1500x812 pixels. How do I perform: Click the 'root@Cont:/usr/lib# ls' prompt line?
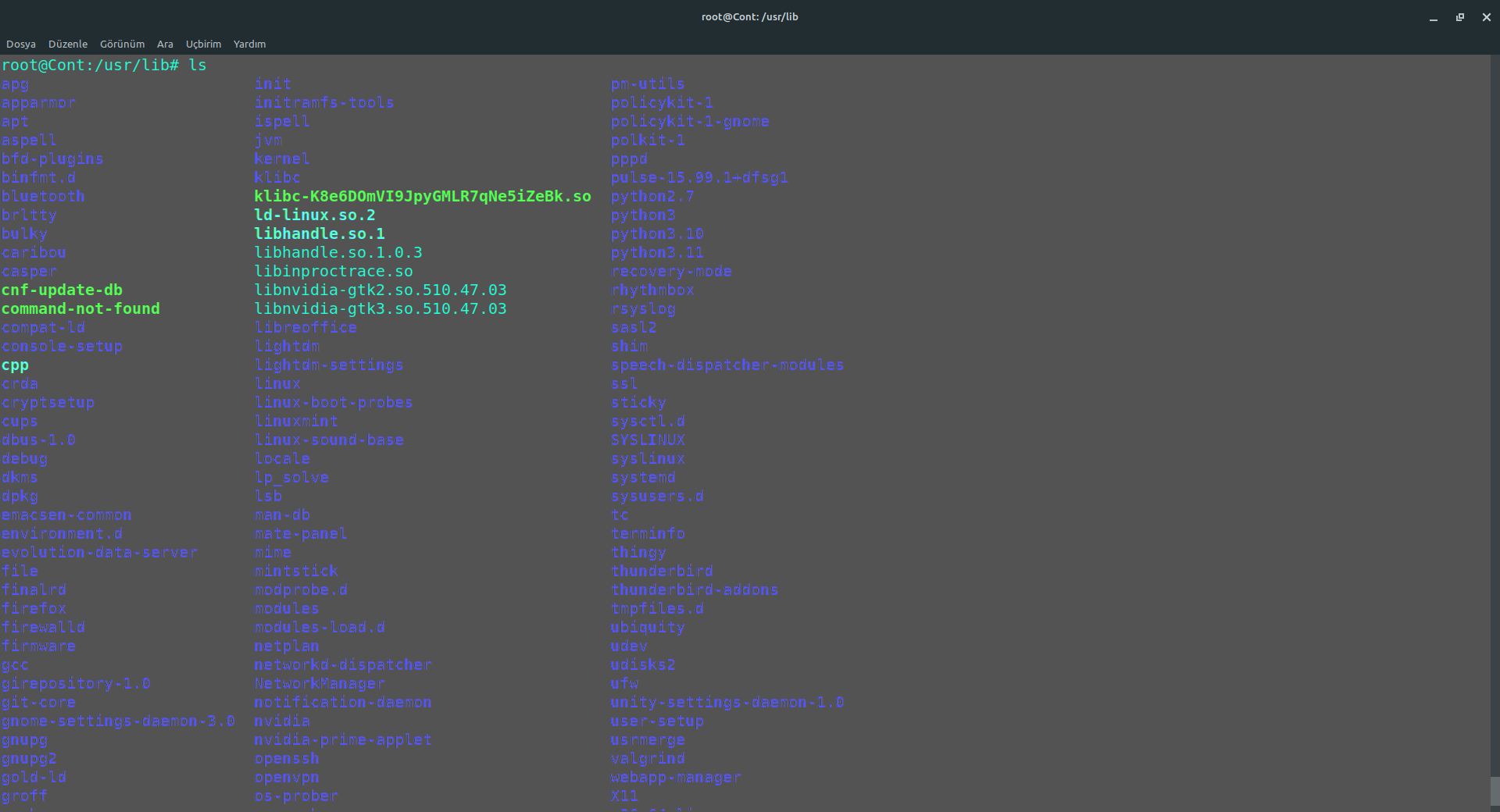[x=104, y=66]
